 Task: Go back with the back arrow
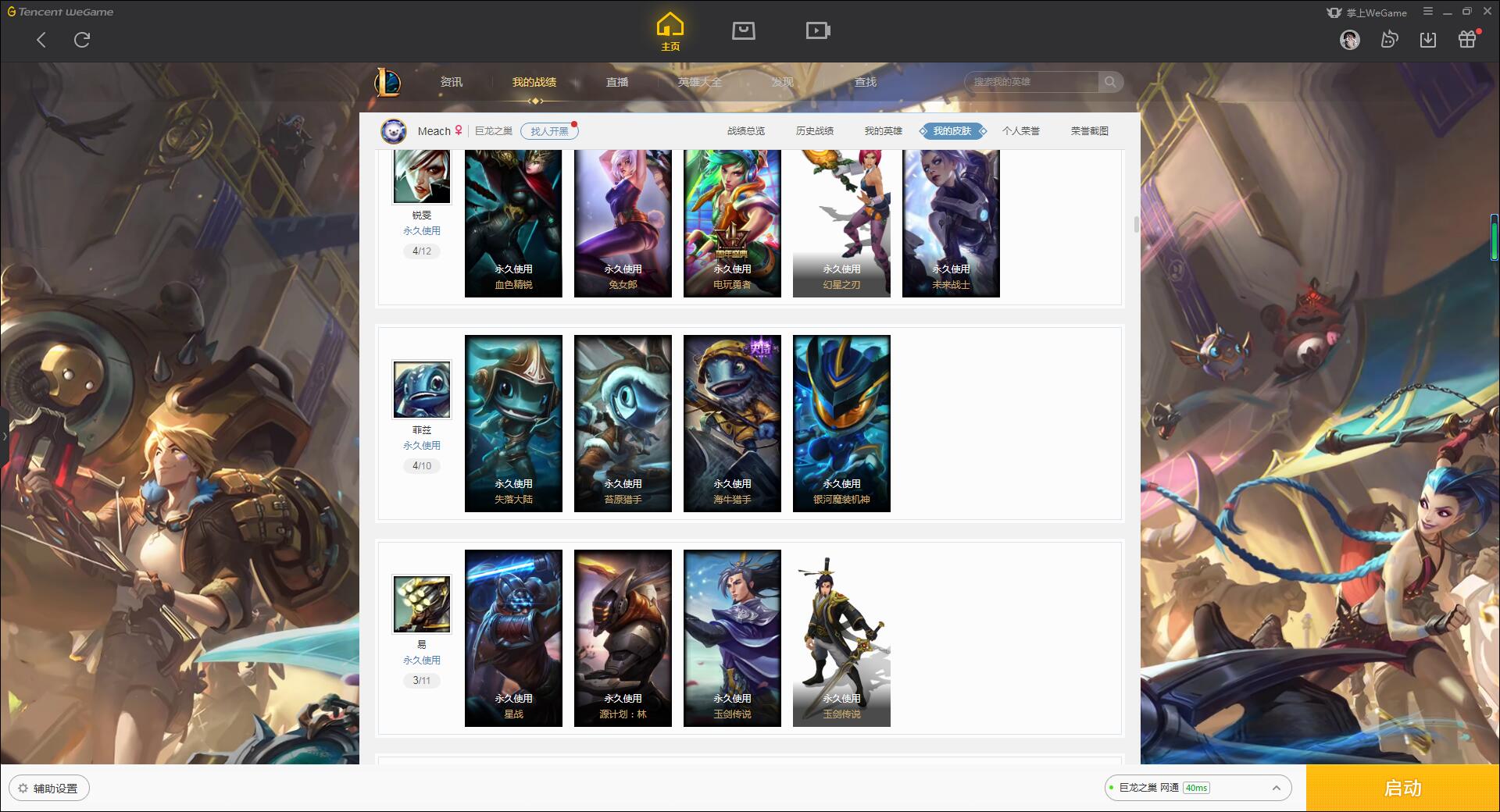coord(41,40)
